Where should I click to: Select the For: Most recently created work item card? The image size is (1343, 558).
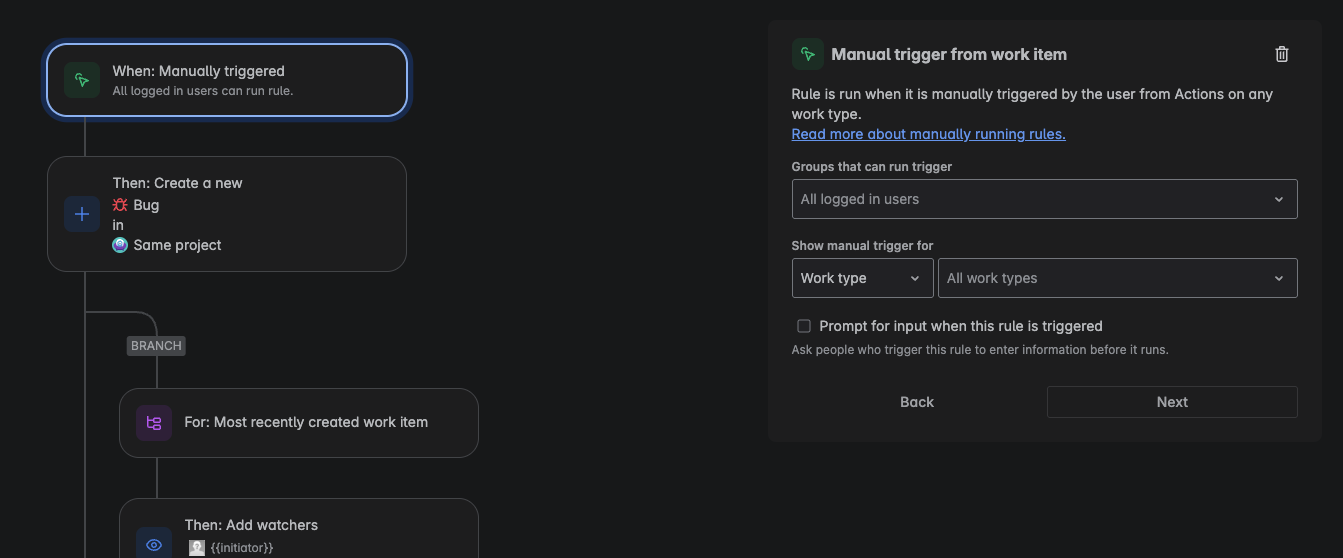pos(299,423)
